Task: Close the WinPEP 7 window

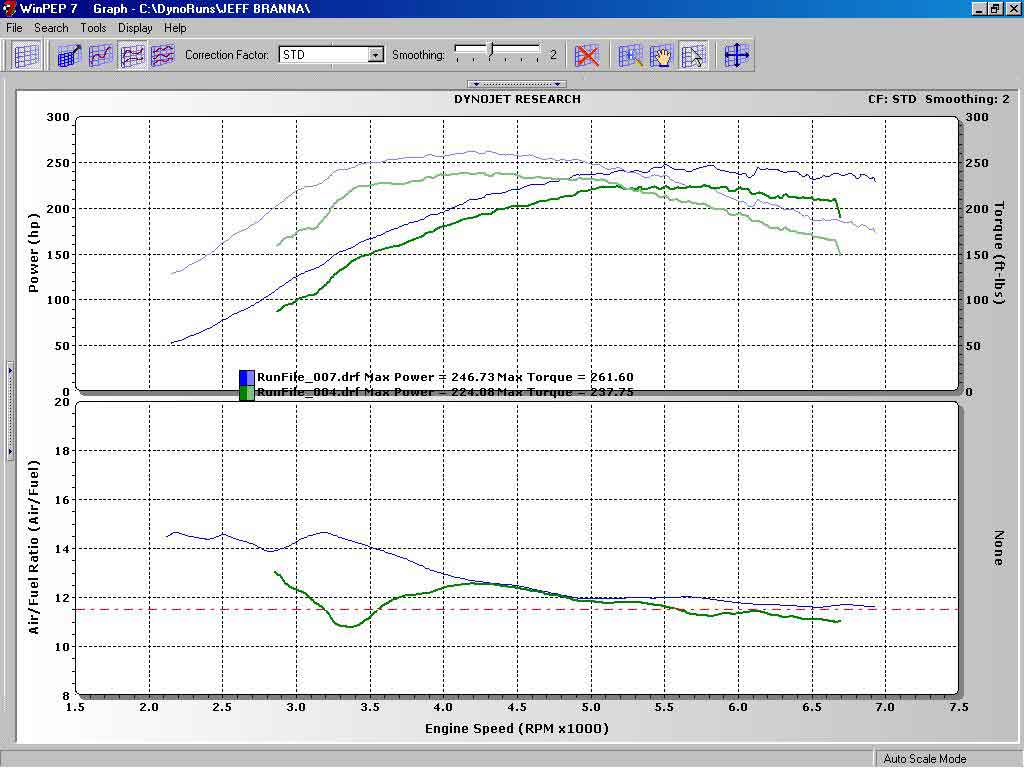Action: click(1013, 8)
